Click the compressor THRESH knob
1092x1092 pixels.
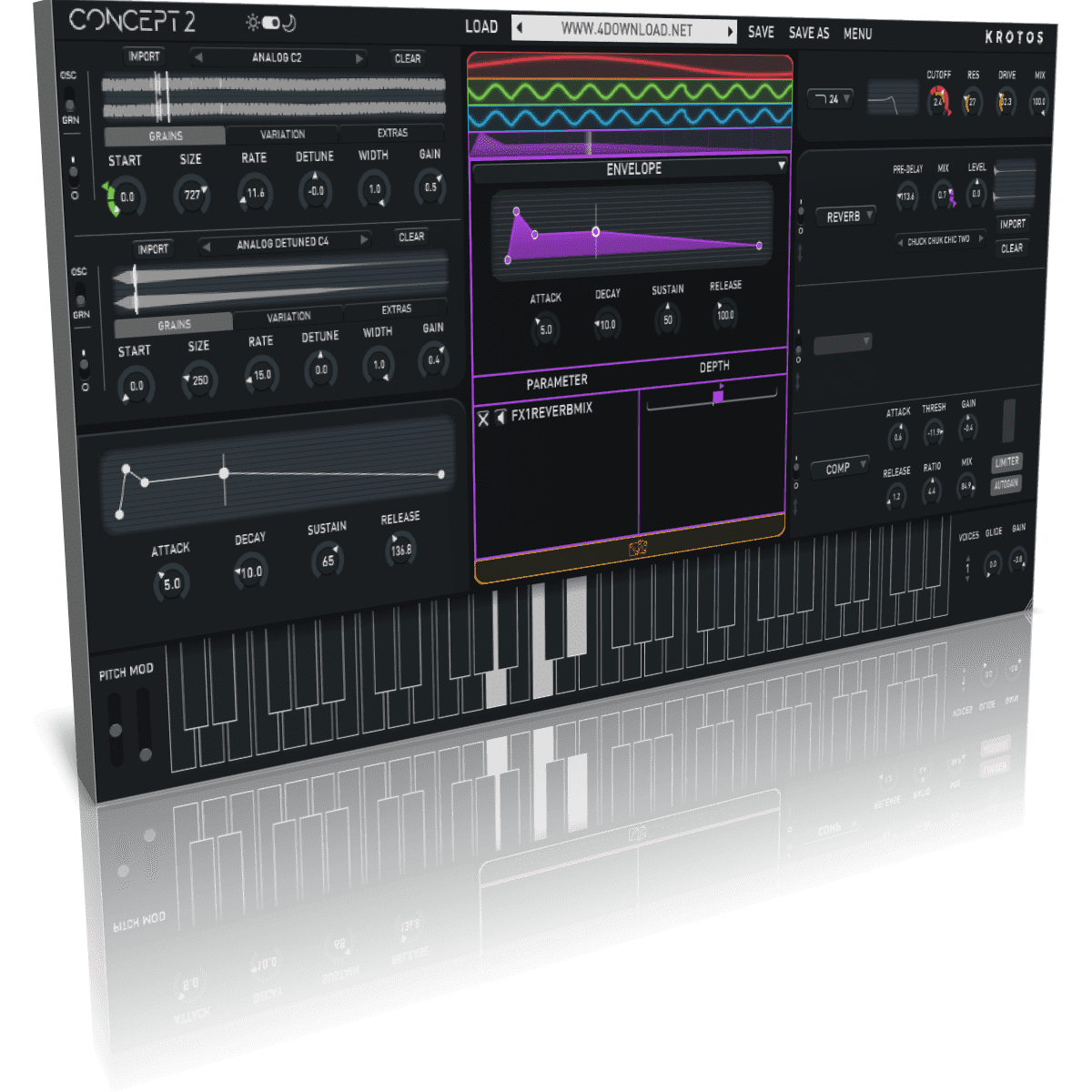pos(934,431)
